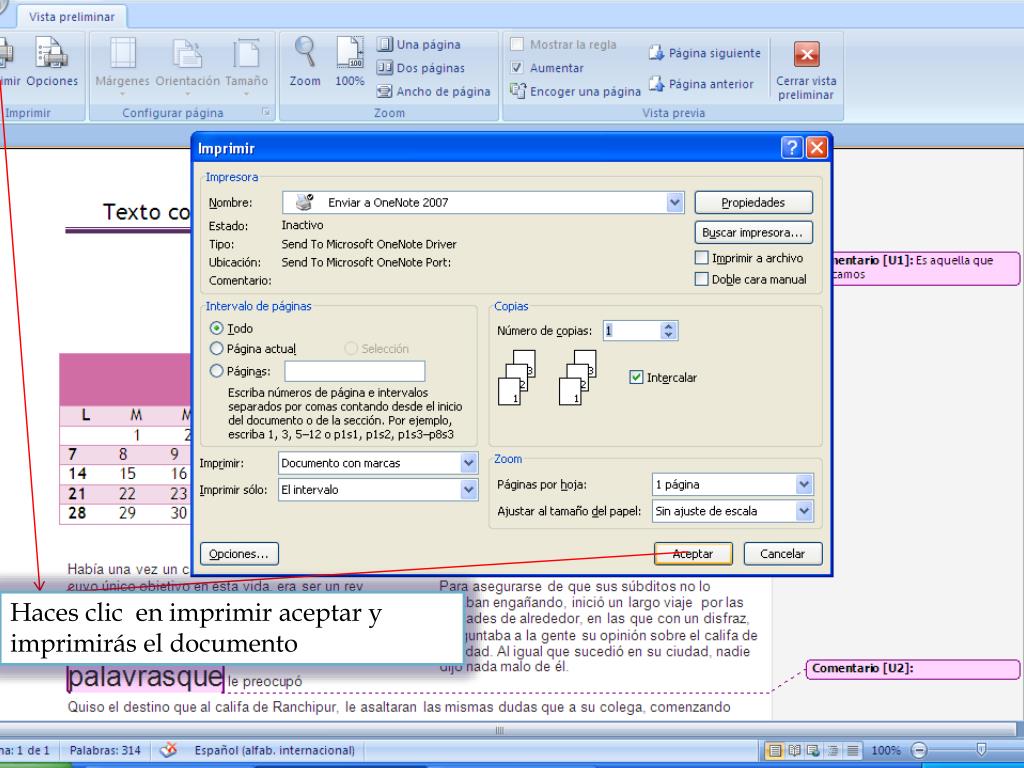
Task: Toggle the Mostrar la regla checkbox
Action: [517, 44]
